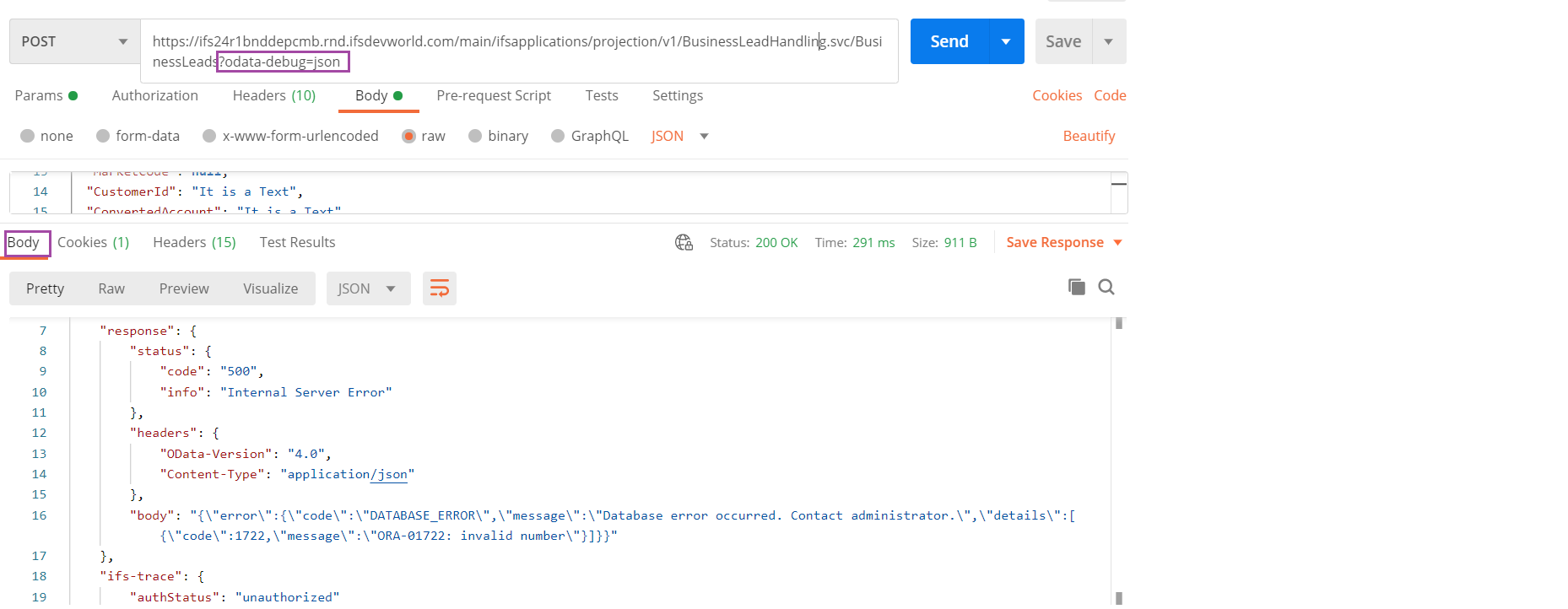Expand the Send button dropdown arrow
The height and width of the screenshot is (609, 1568).
[1006, 41]
